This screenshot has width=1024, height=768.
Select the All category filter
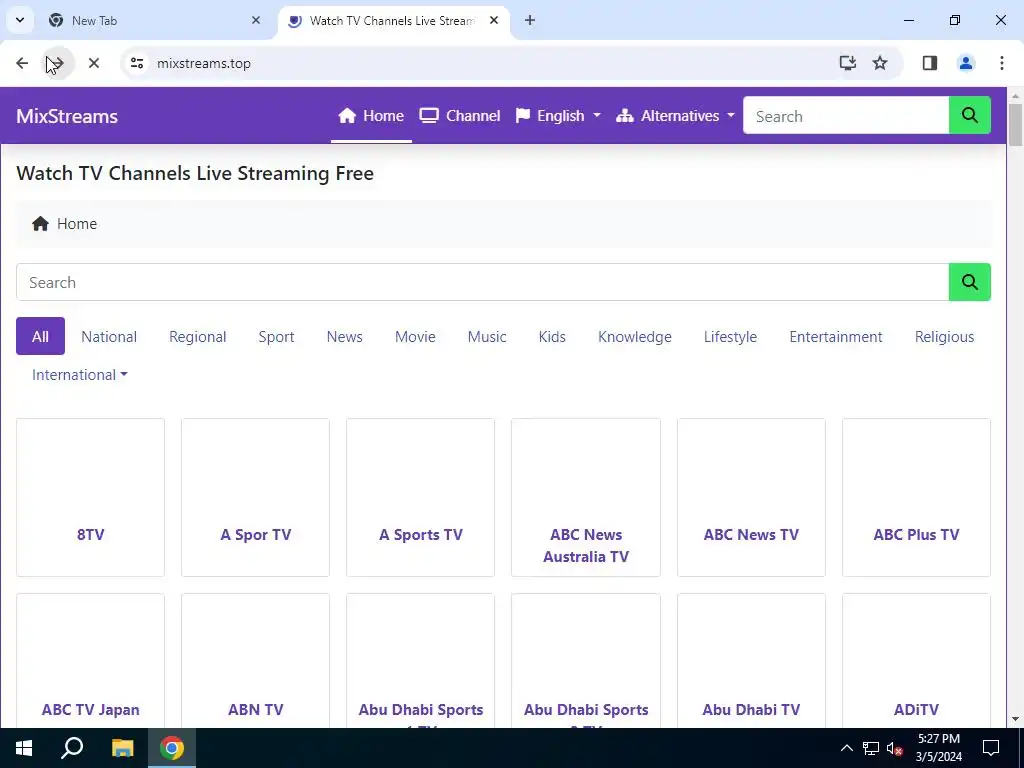coord(40,336)
